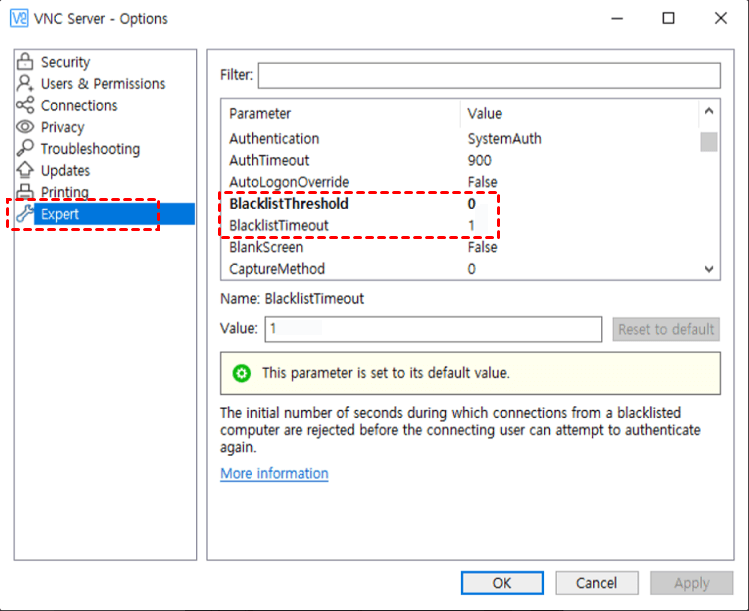749x611 pixels.
Task: Show the Updates page
Action: tap(65, 171)
